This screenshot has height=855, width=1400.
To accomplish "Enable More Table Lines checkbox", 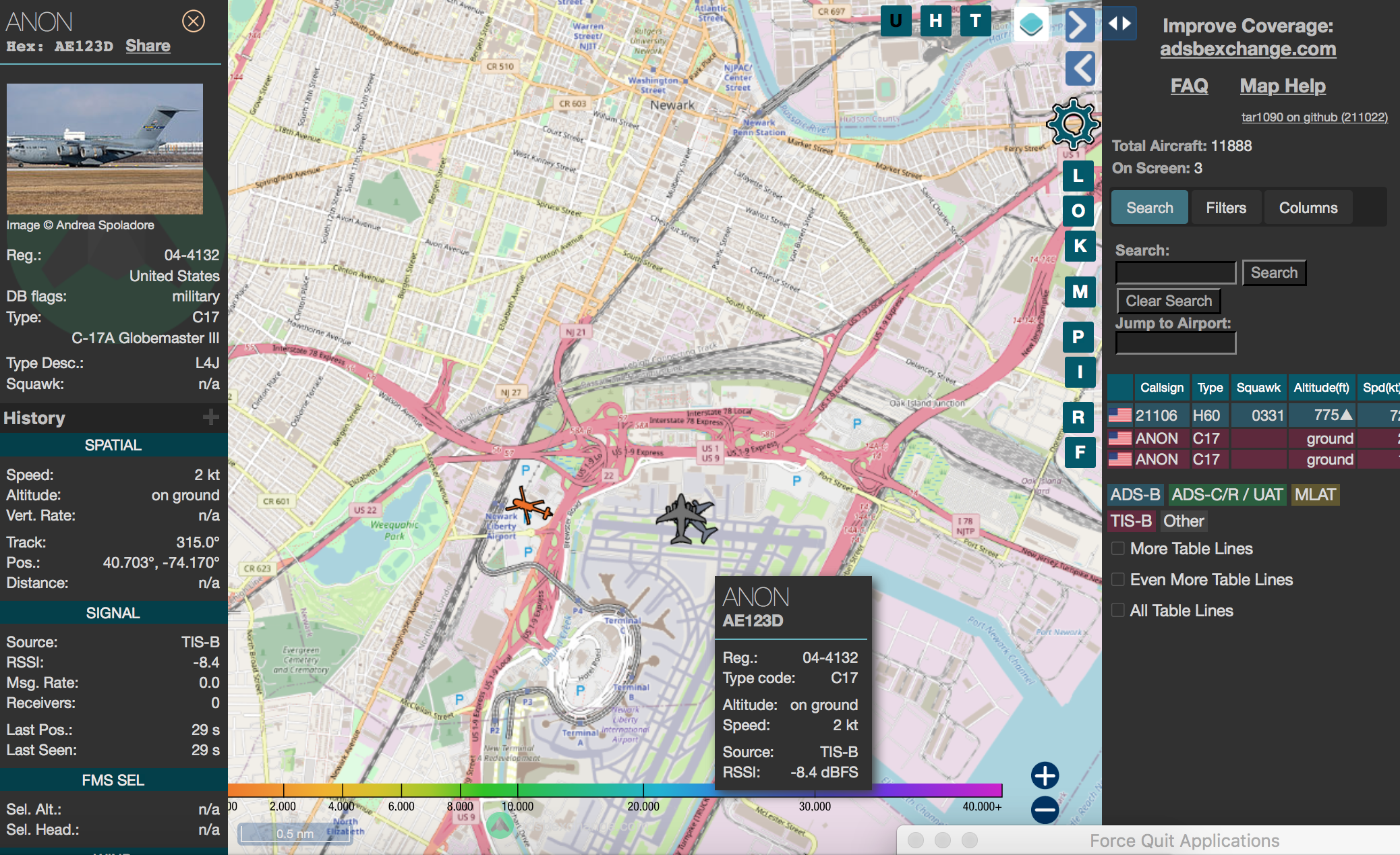I will pos(1118,548).
